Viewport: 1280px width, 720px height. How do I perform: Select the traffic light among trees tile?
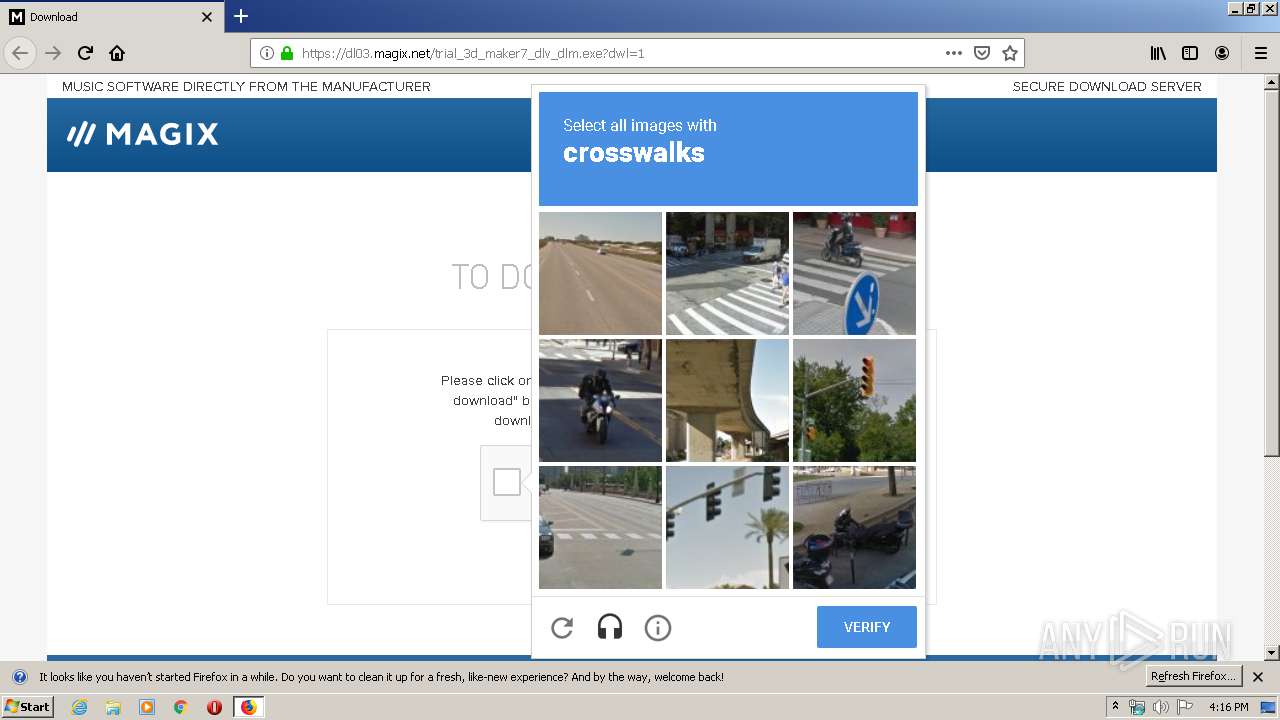click(854, 400)
